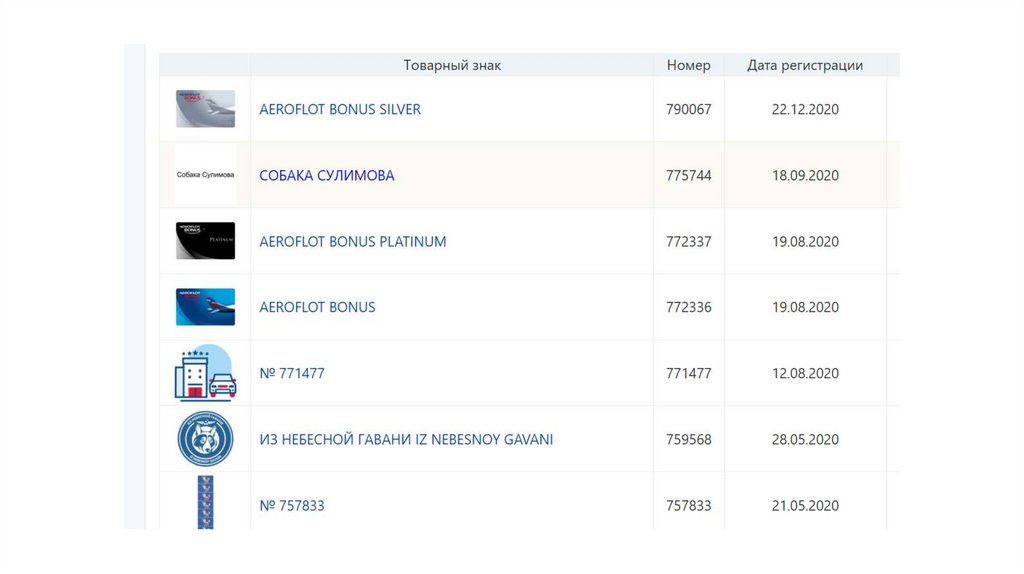This screenshot has height=574, width=1024.
Task: Click the black Aeroflot Bonus Platinum card image
Action: pyautogui.click(x=205, y=241)
